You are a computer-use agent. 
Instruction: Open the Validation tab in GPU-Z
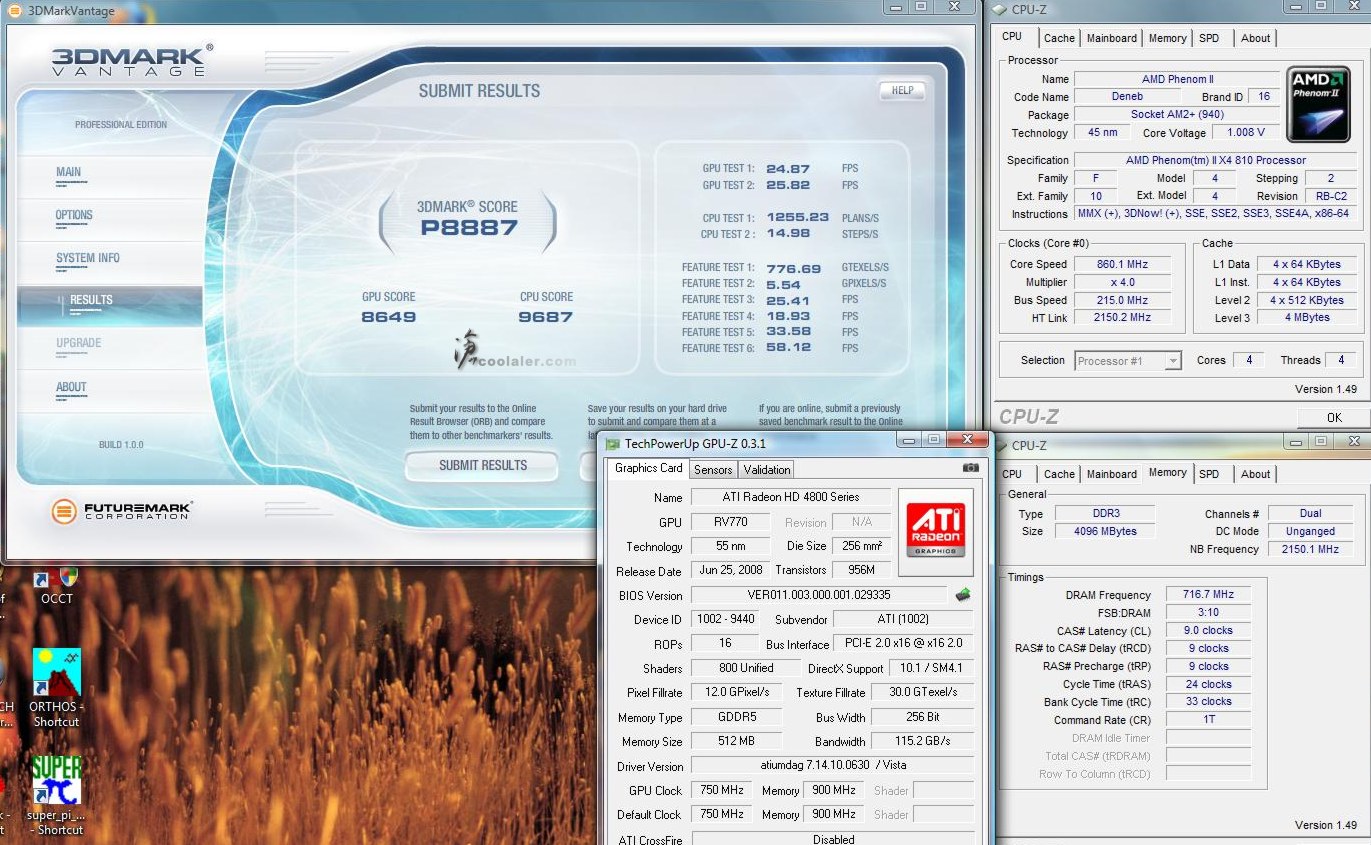point(767,470)
